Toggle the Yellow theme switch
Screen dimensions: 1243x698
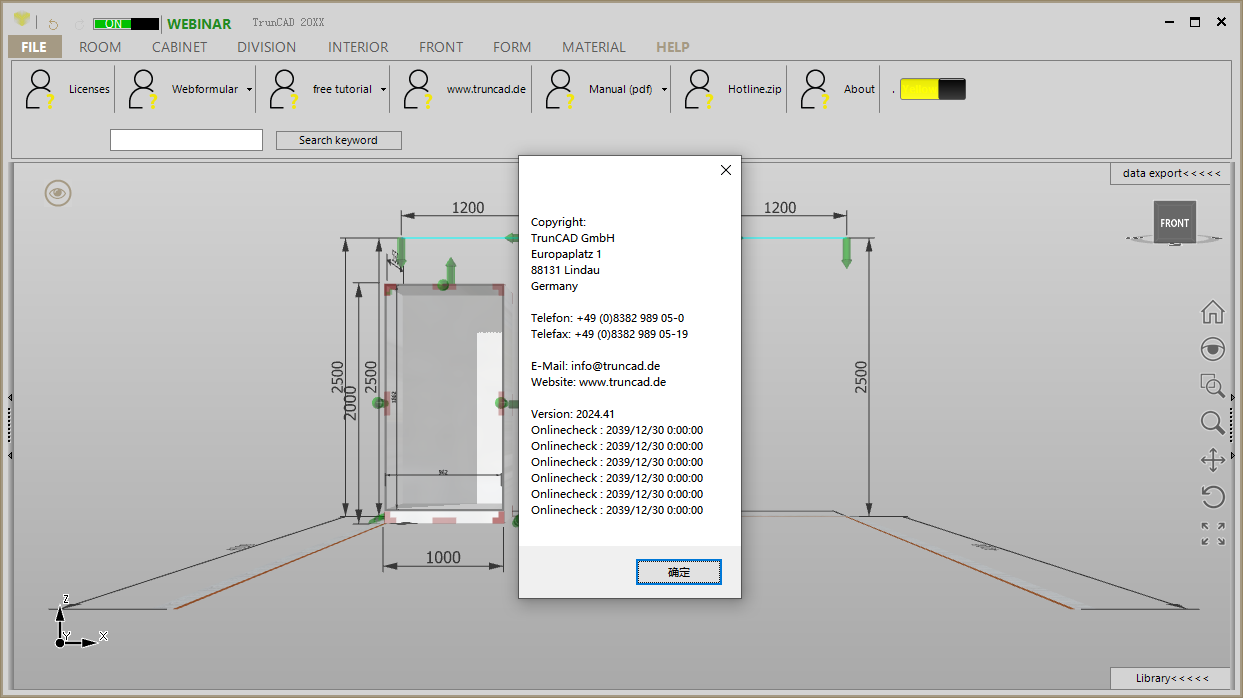pos(933,89)
